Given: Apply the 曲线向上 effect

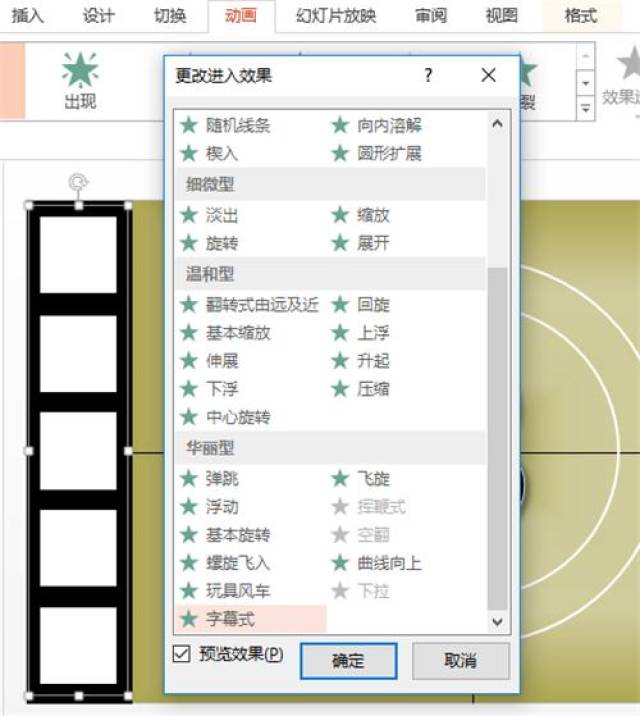Looking at the screenshot, I should click(x=377, y=563).
